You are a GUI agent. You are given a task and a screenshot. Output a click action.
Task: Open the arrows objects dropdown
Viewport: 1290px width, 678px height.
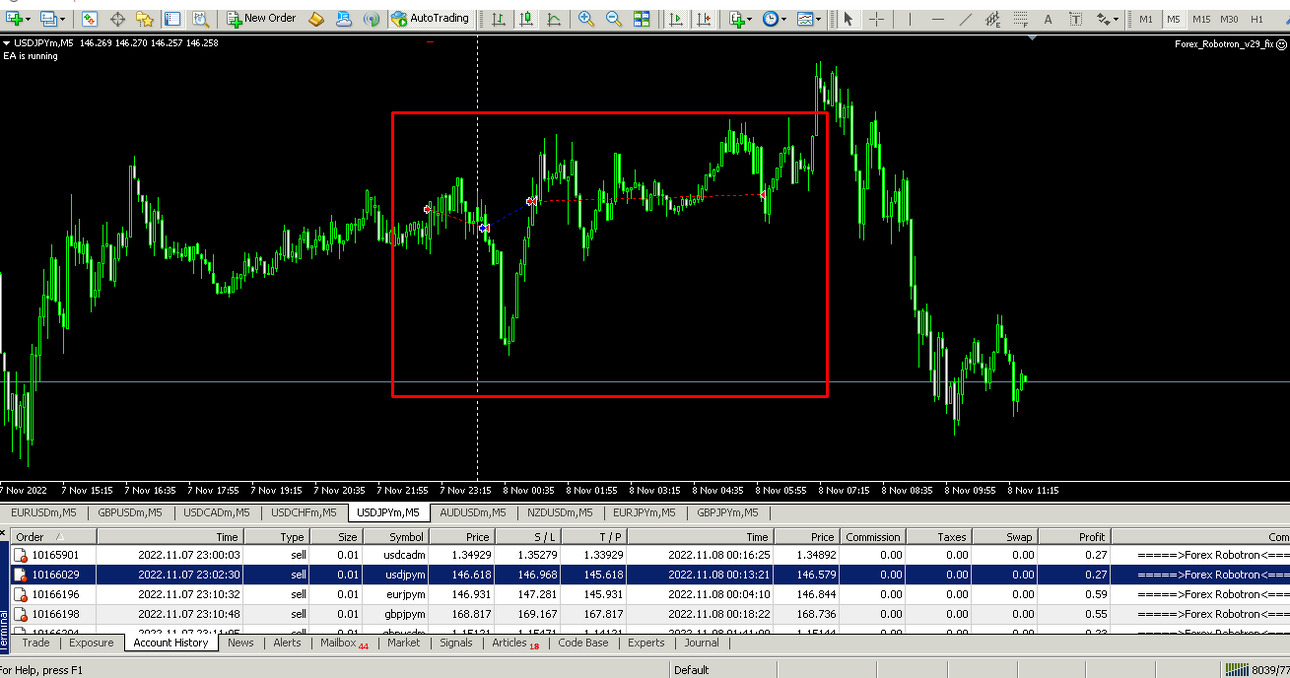(x=1107, y=19)
